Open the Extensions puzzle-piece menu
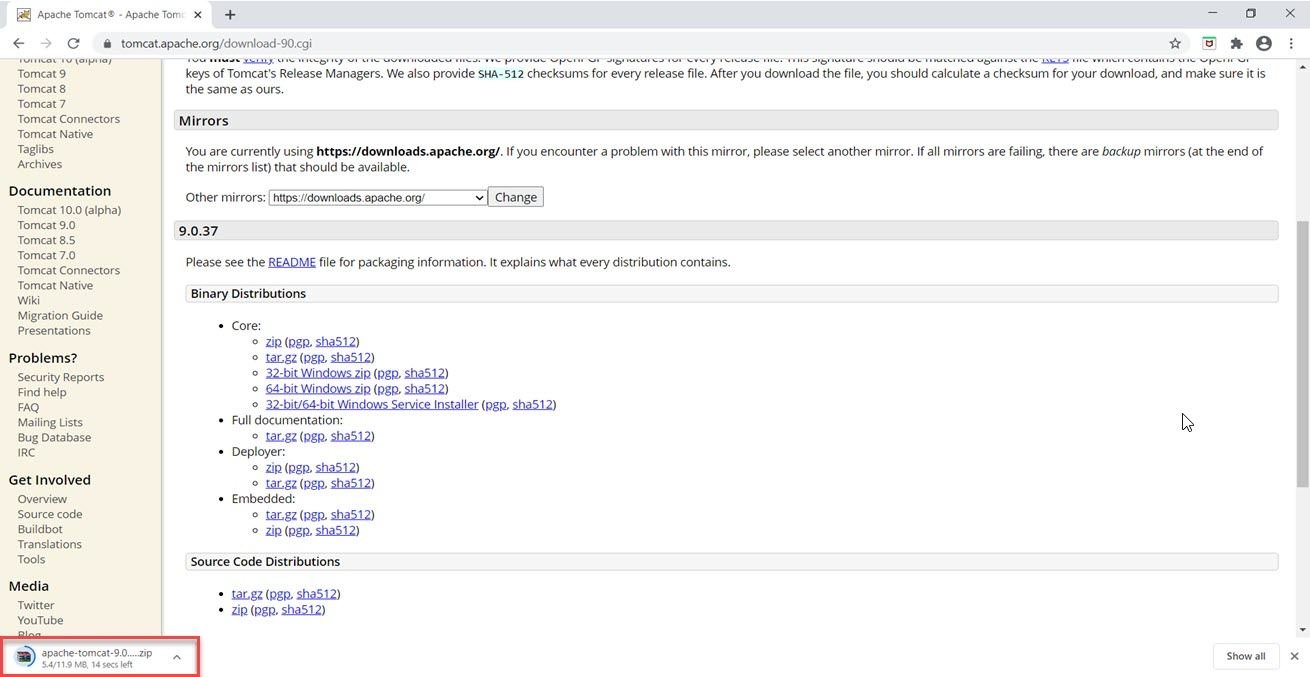Screen dimensions: 1310x677 (x=1236, y=43)
